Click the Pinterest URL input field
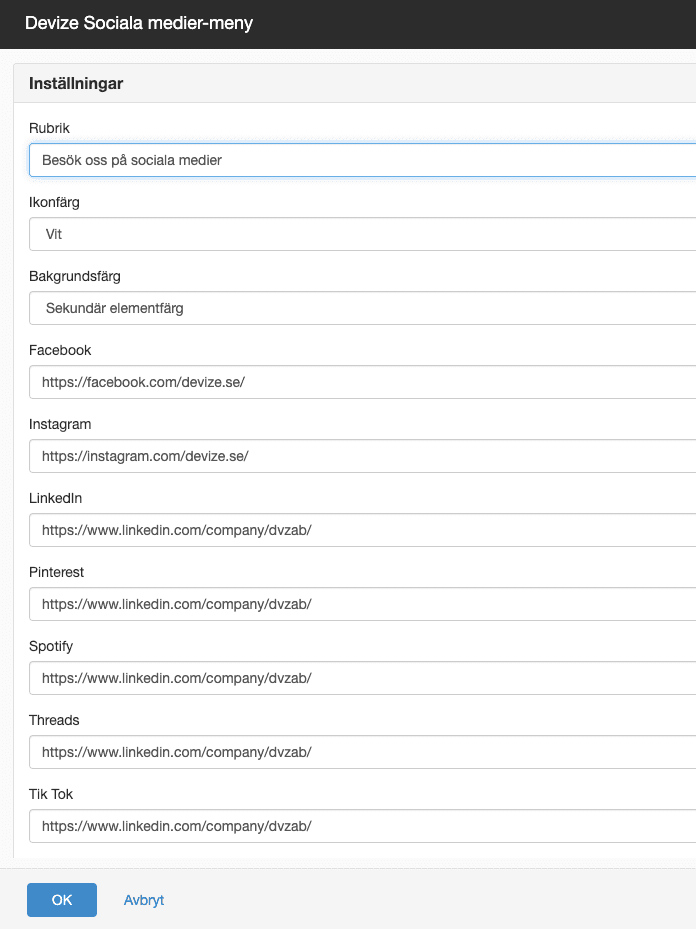 point(362,604)
